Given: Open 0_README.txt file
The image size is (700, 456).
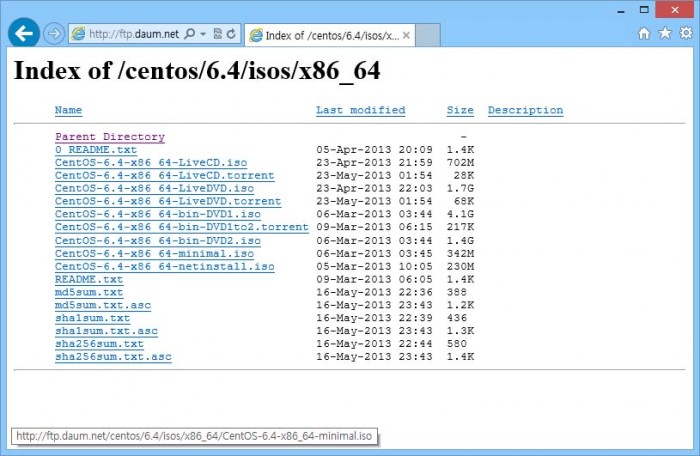Looking at the screenshot, I should (x=96, y=150).
